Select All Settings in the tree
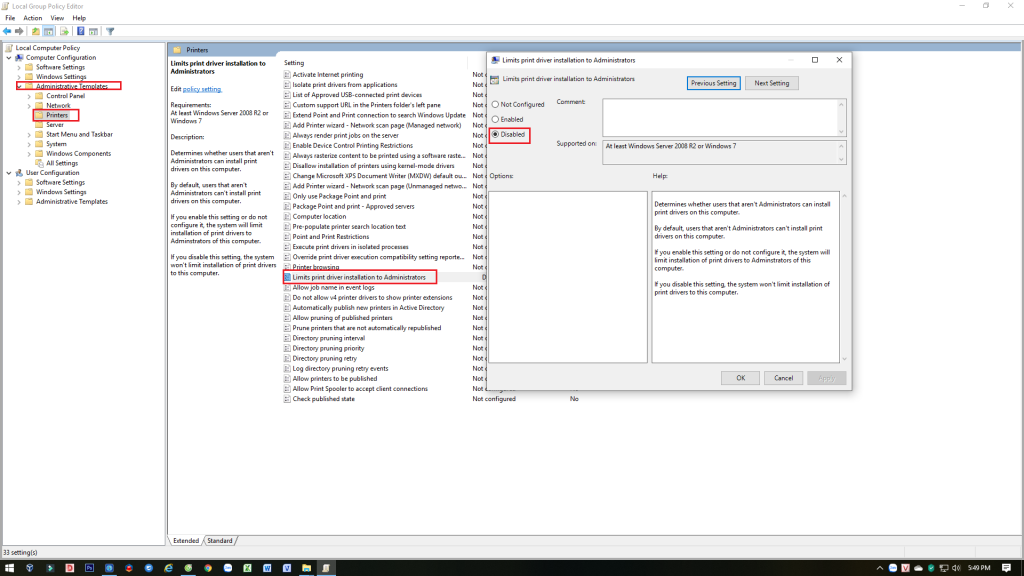 (61, 163)
